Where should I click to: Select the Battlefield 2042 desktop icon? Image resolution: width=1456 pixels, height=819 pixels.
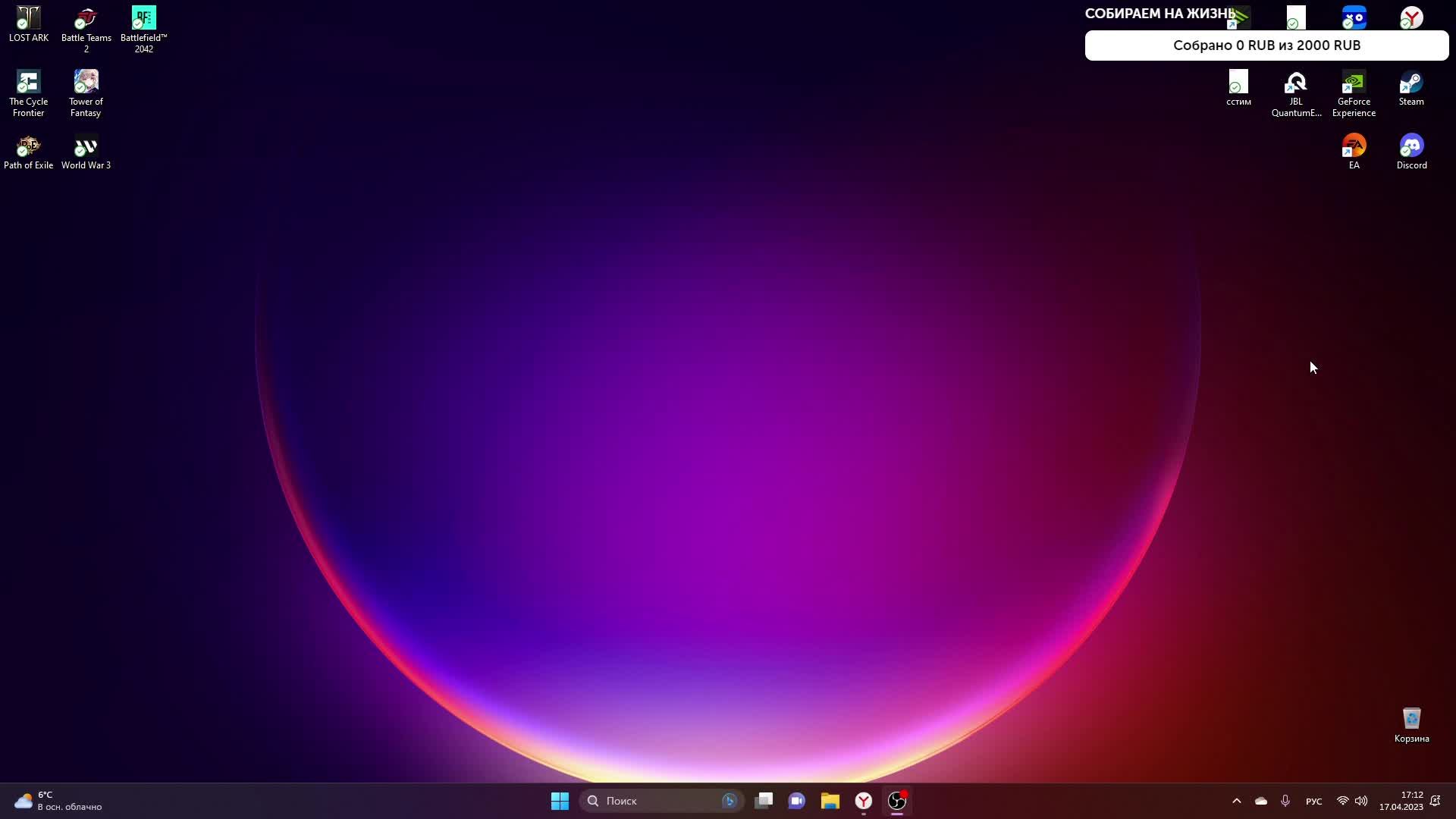[143, 19]
